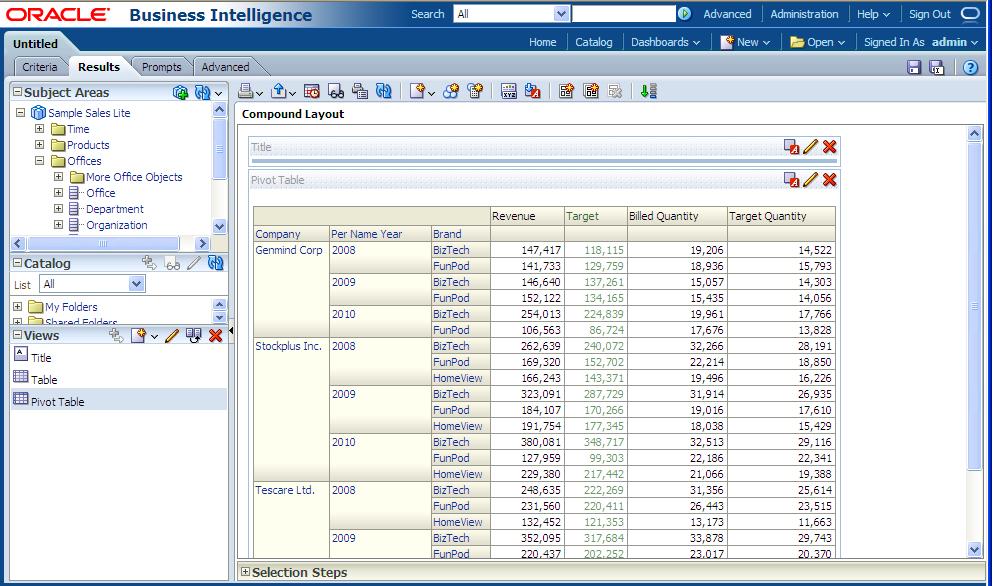Click the refresh icon in the Catalog pane header
993x586 pixels.
(215, 263)
